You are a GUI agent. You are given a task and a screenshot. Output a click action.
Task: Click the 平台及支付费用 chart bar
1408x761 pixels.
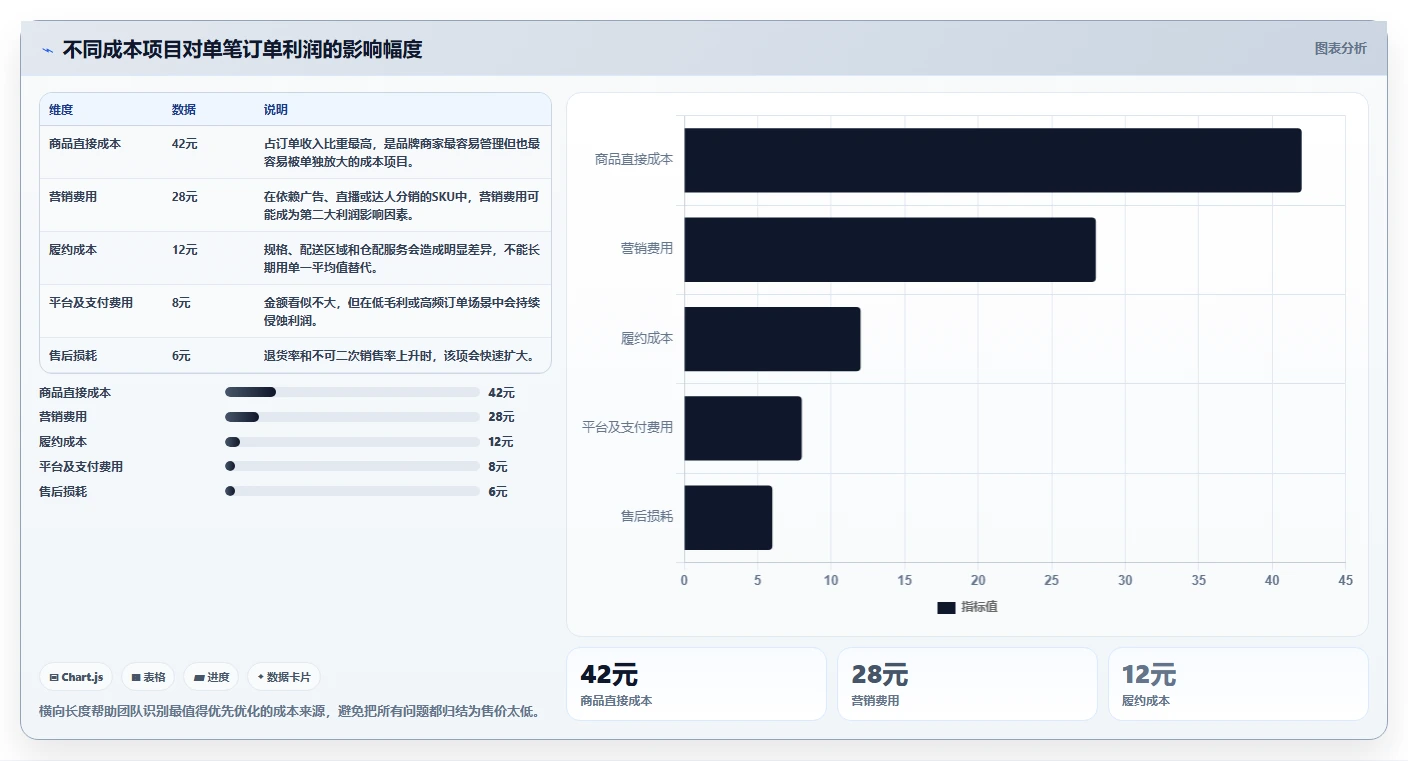743,428
